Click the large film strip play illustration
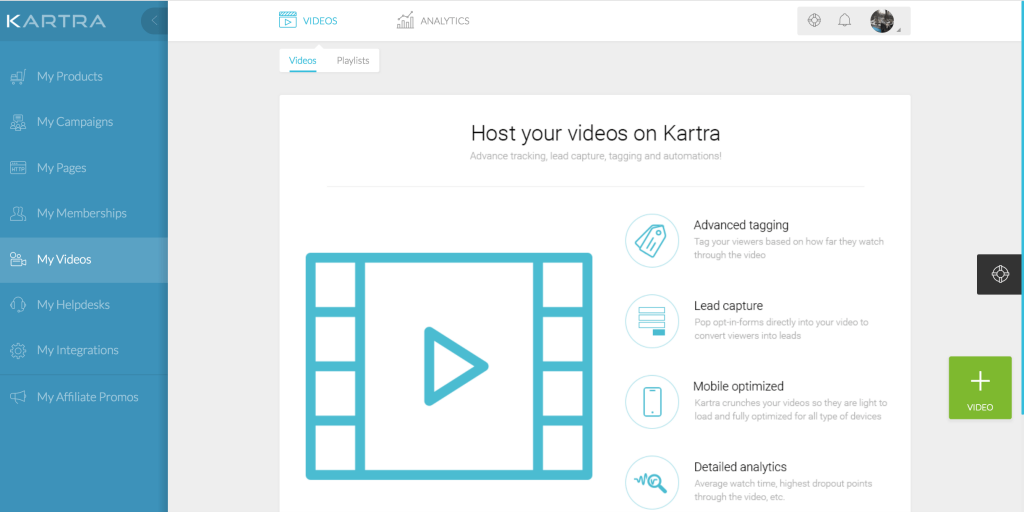Image resolution: width=1024 pixels, height=512 pixels. 449,366
